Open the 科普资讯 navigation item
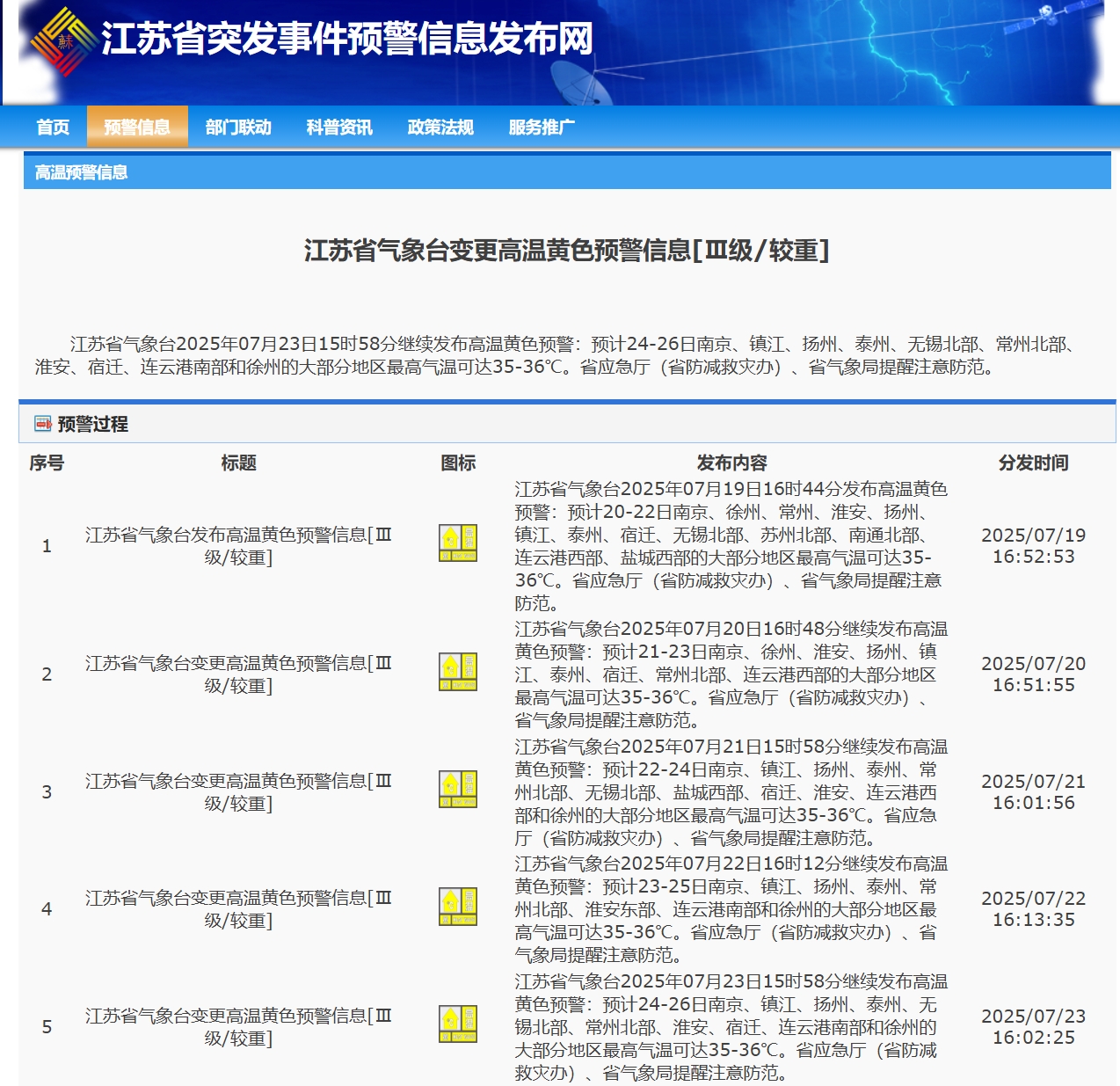Image resolution: width=1120 pixels, height=1086 pixels. pyautogui.click(x=339, y=128)
